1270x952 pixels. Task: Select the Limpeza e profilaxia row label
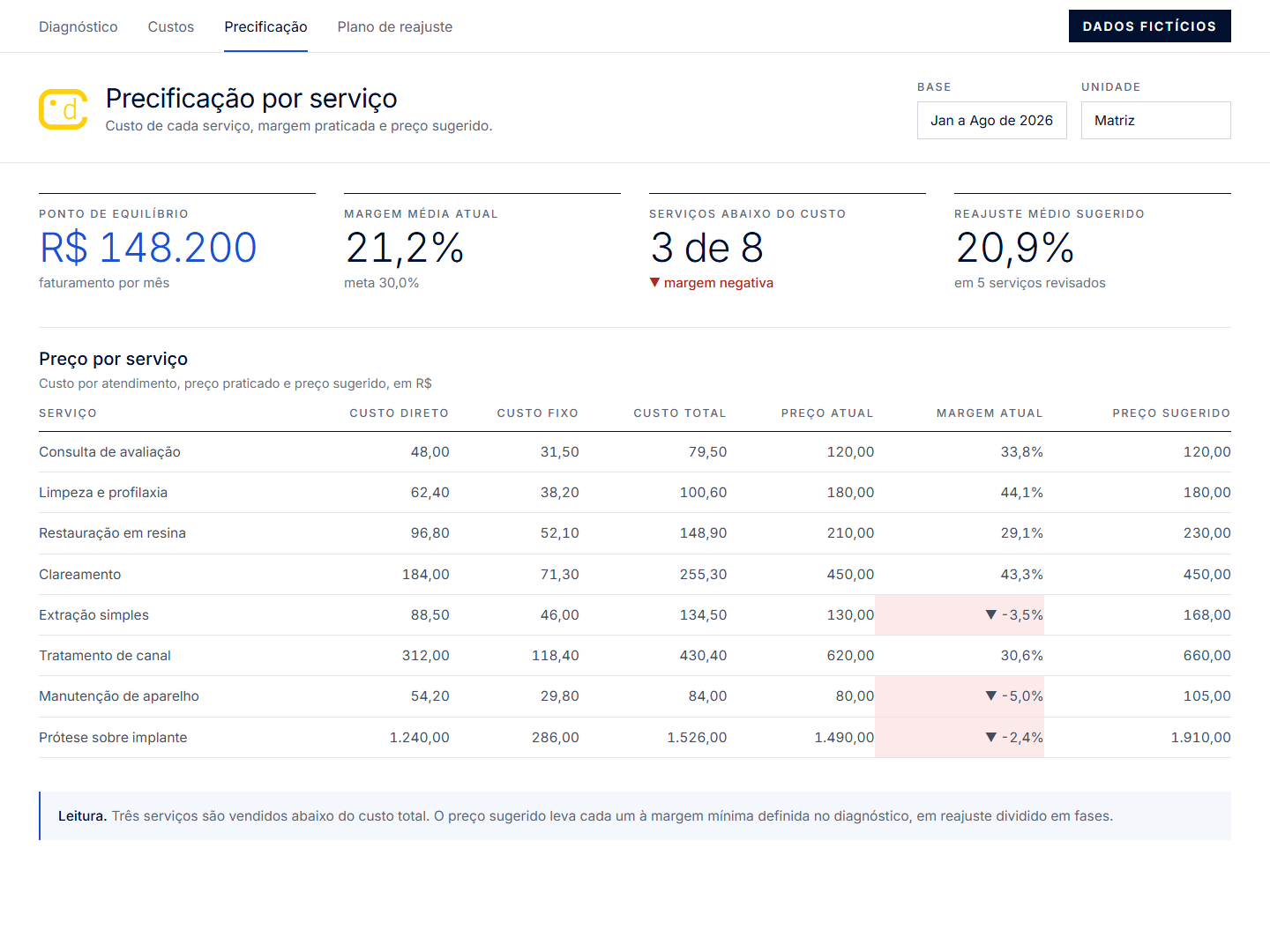[103, 493]
